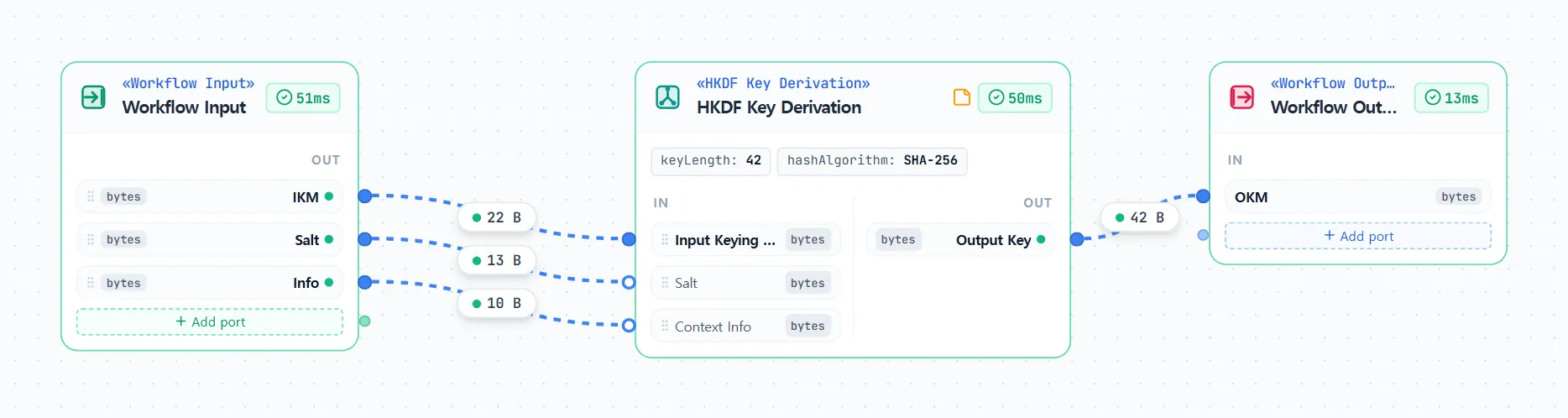Click the bytes type tag on IKM row

(x=123, y=196)
